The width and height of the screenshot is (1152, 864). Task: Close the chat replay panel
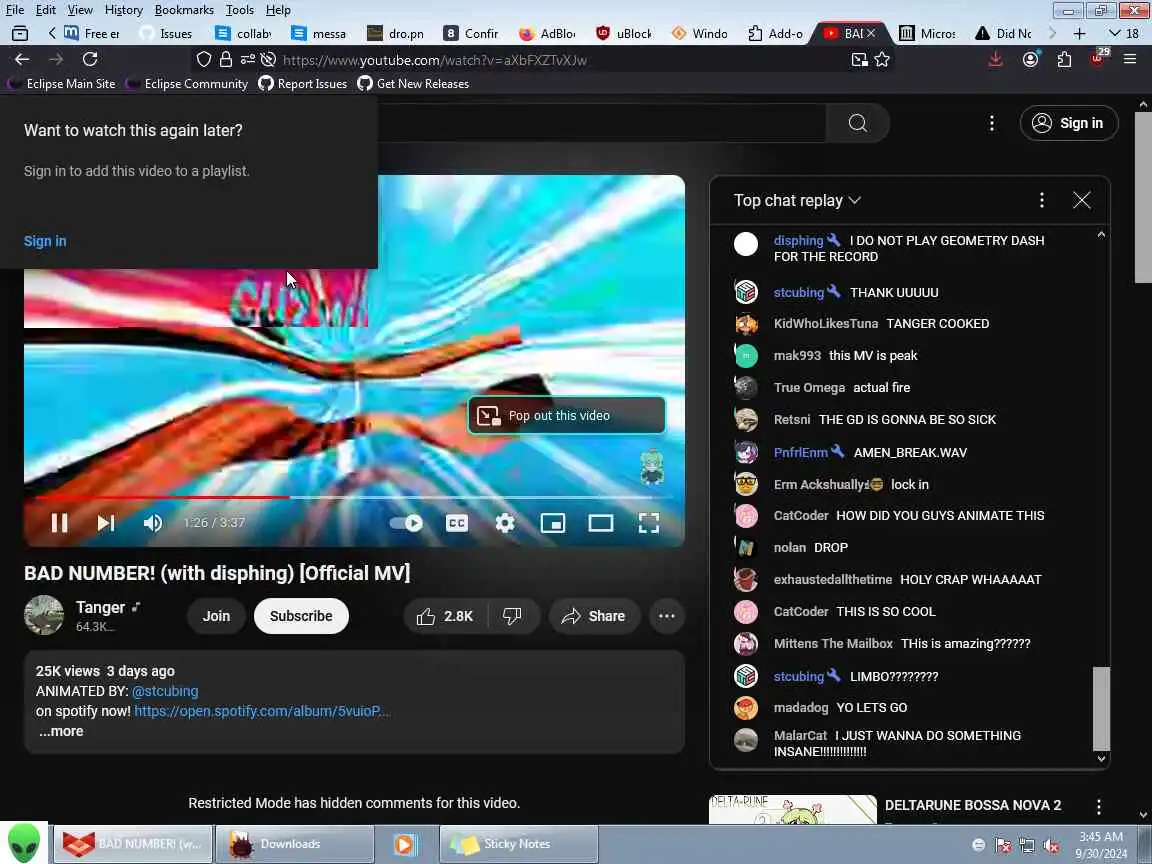coord(1081,201)
